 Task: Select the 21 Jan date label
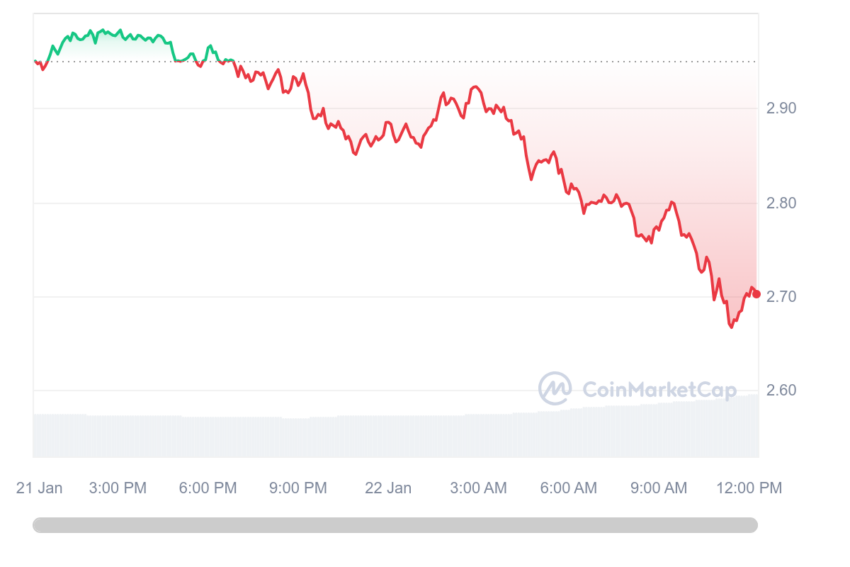[39, 488]
